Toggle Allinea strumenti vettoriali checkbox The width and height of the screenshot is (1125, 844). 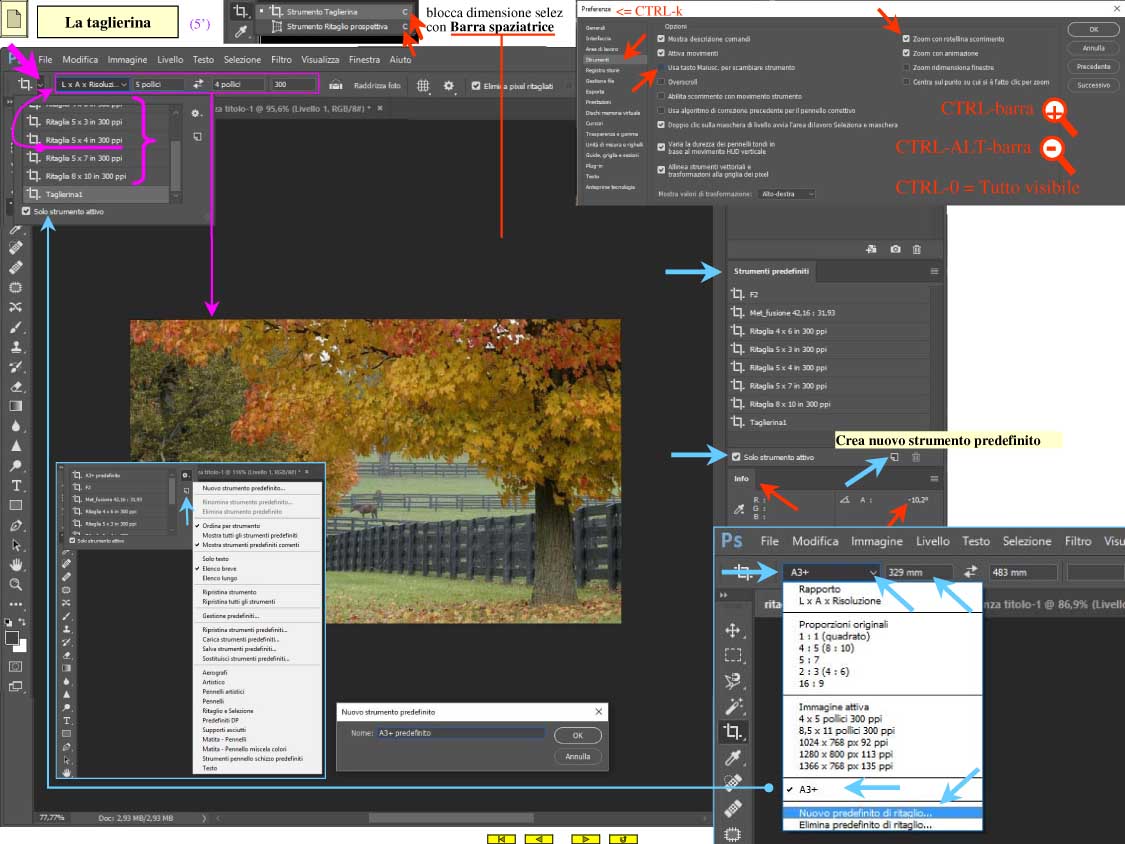point(661,170)
